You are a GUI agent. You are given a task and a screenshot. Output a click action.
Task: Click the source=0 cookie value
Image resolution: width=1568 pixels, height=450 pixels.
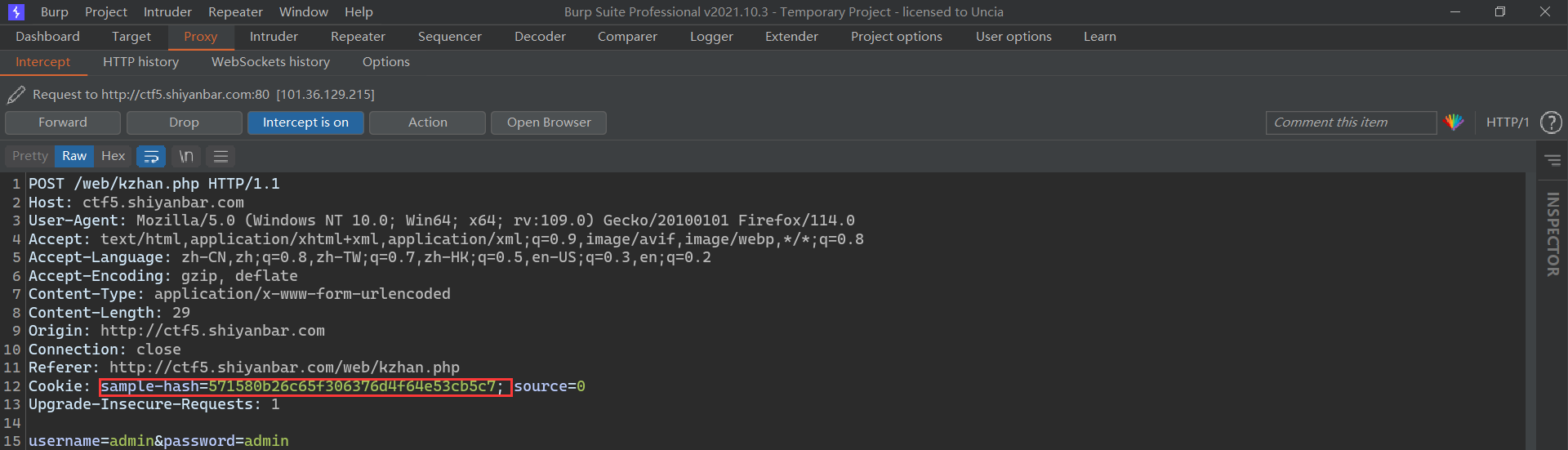pyautogui.click(x=550, y=386)
